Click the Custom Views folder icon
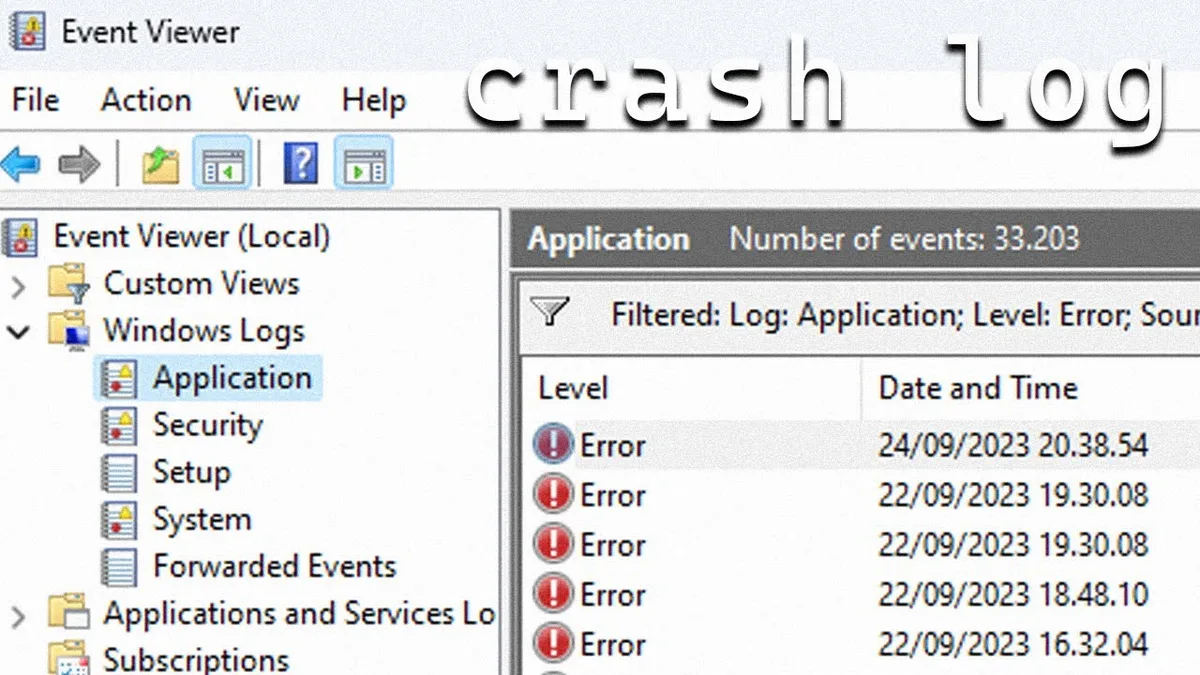Viewport: 1200px width, 675px height. (70, 284)
